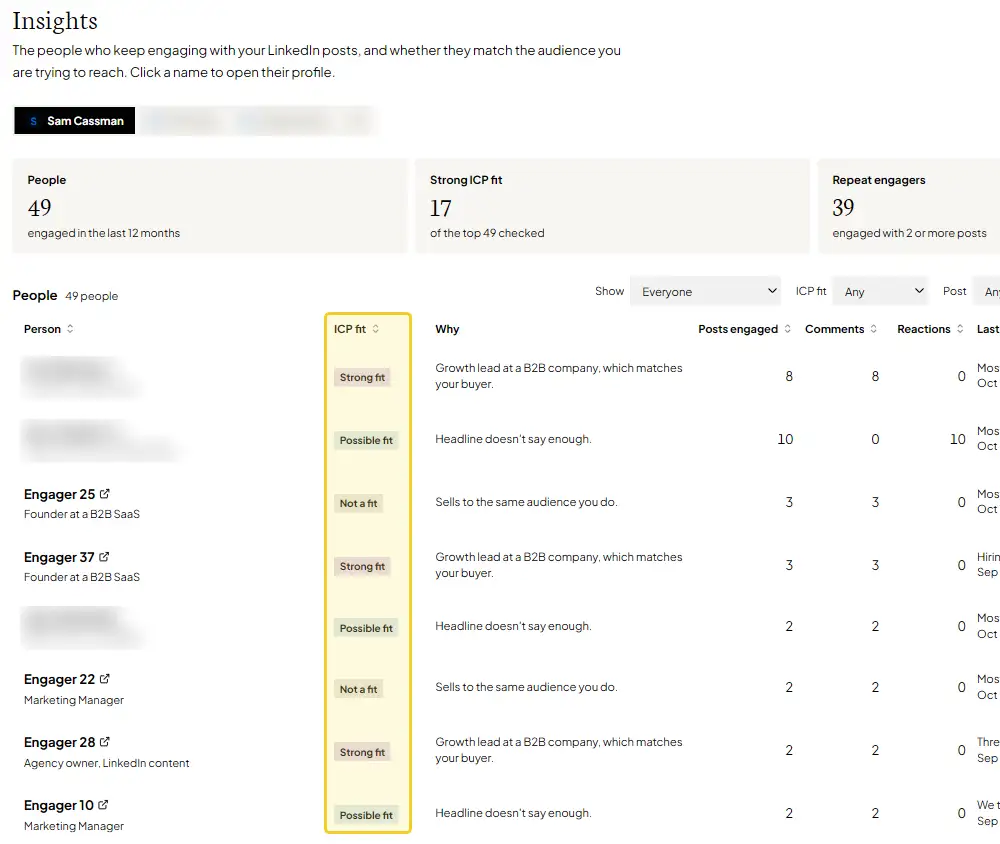Sort by Posts engaged arrows
Image resolution: width=1000 pixels, height=844 pixels.
pyautogui.click(x=788, y=329)
